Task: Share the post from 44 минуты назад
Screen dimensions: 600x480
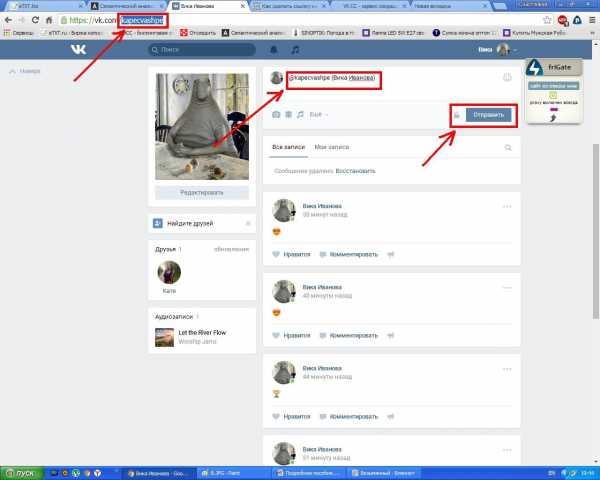Action: (390, 416)
